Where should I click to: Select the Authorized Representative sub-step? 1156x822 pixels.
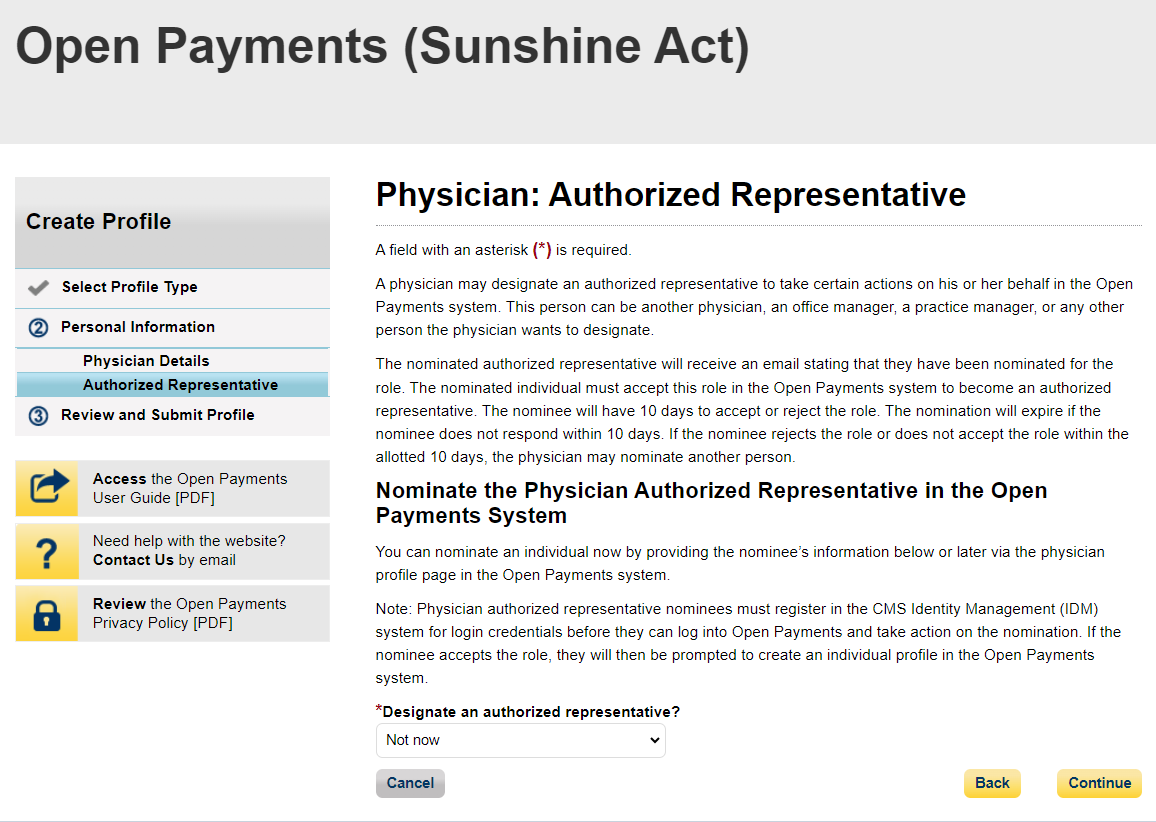pyautogui.click(x=180, y=385)
